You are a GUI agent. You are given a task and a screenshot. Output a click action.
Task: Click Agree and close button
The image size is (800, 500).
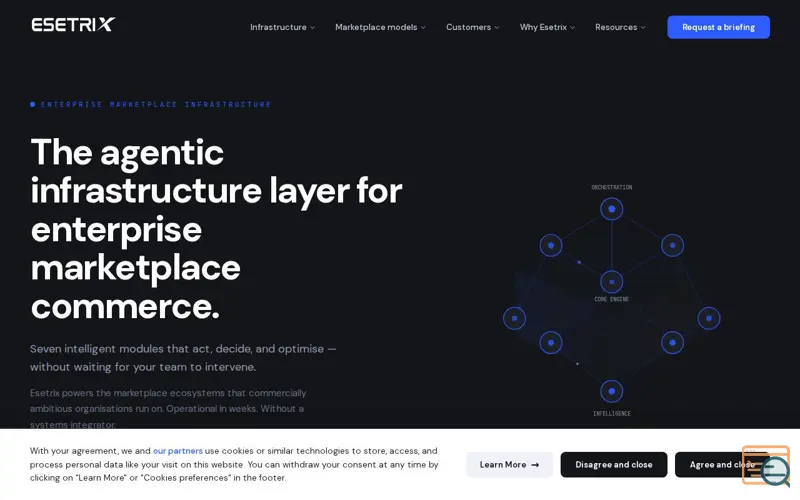[722, 464]
